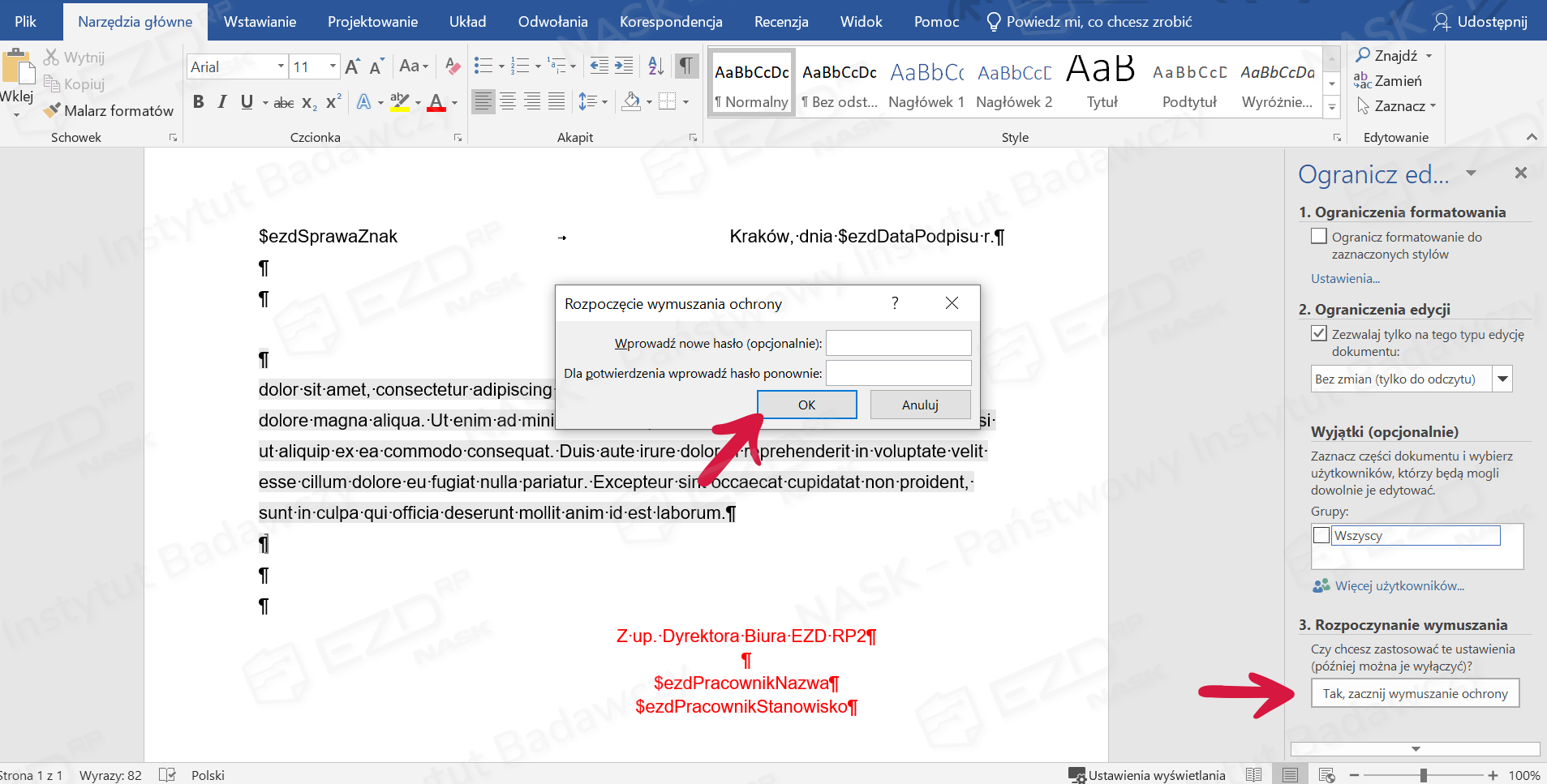The height and width of the screenshot is (784, 1547).
Task: Expand the font size dropdown
Action: [x=333, y=66]
